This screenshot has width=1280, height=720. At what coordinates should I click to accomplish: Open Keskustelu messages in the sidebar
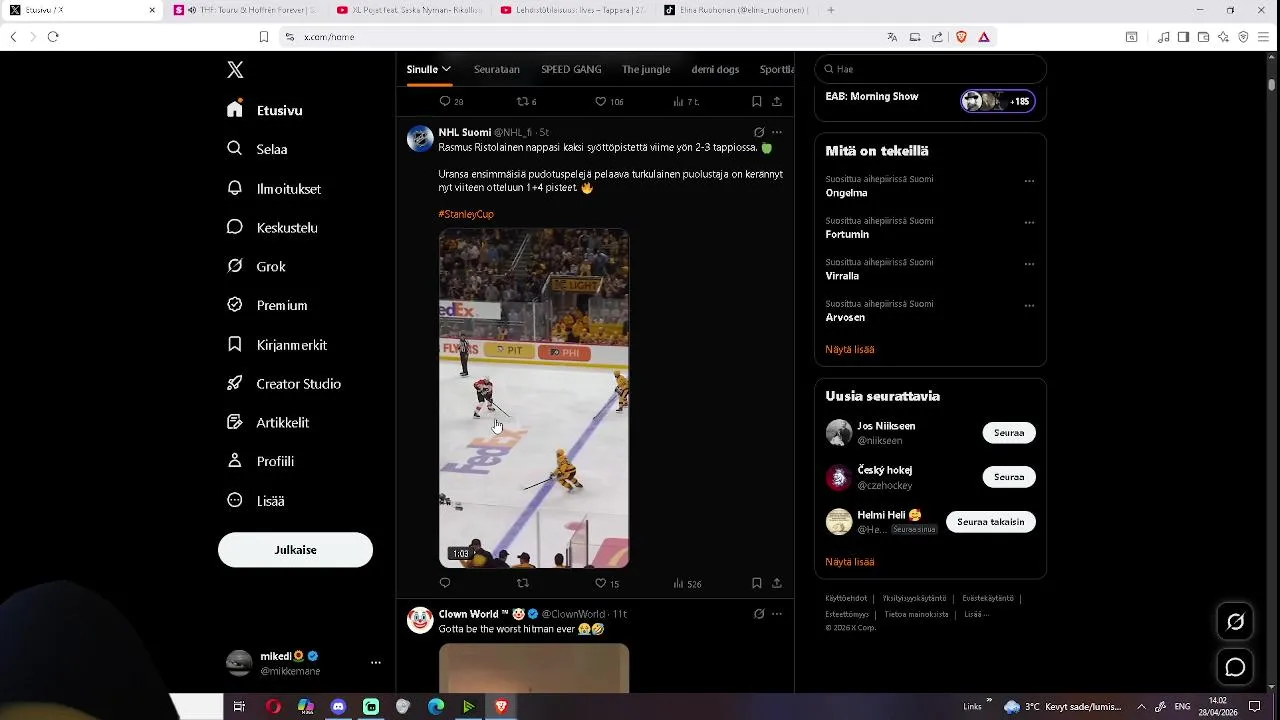coord(272,227)
